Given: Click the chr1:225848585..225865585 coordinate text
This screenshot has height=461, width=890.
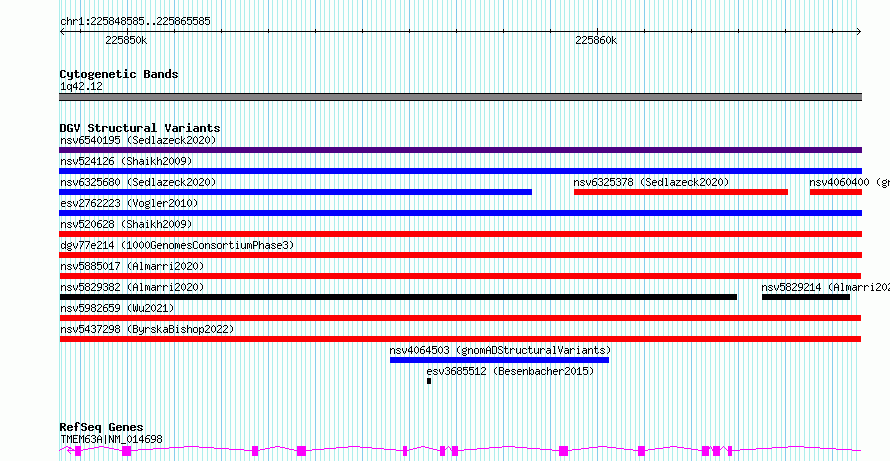Looking at the screenshot, I should click(135, 22).
